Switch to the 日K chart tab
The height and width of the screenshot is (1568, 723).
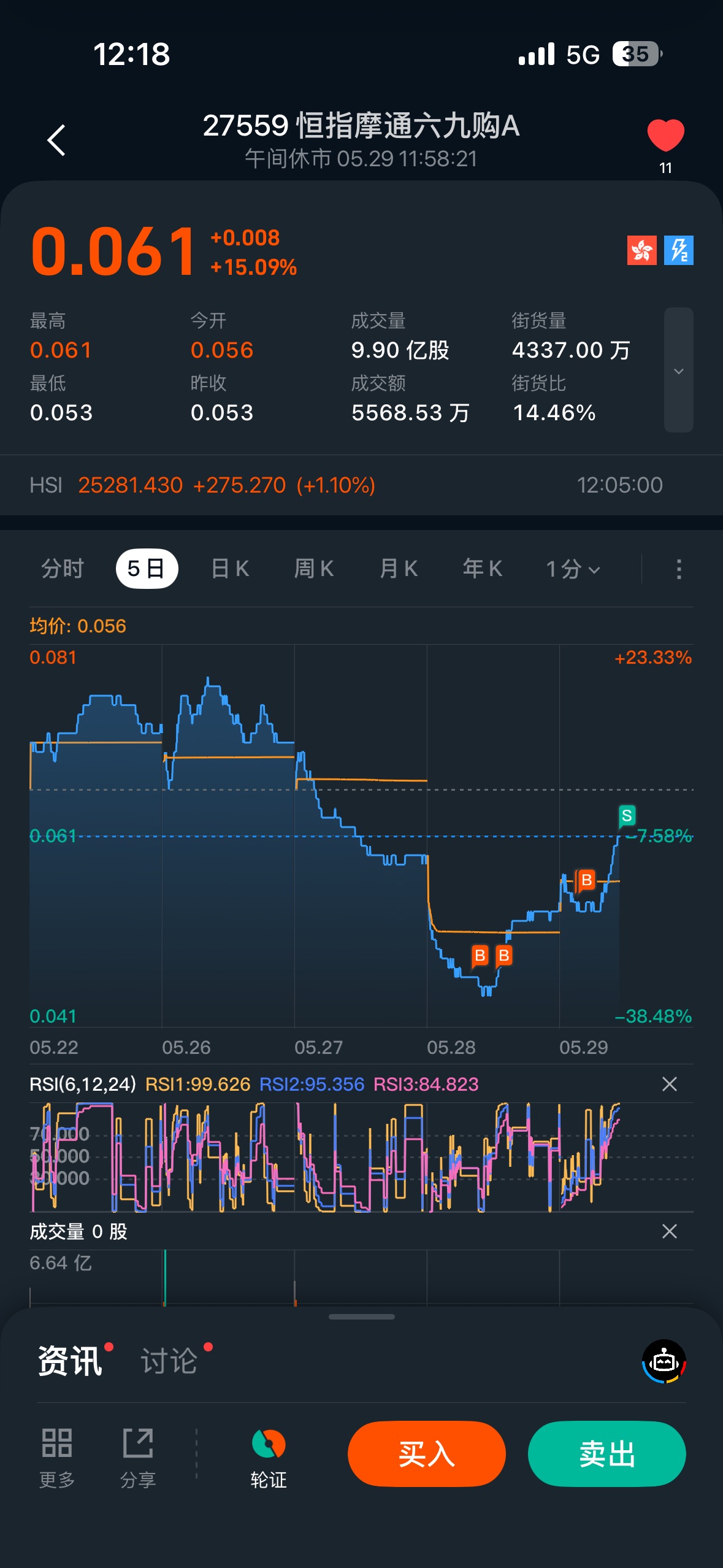pyautogui.click(x=230, y=569)
